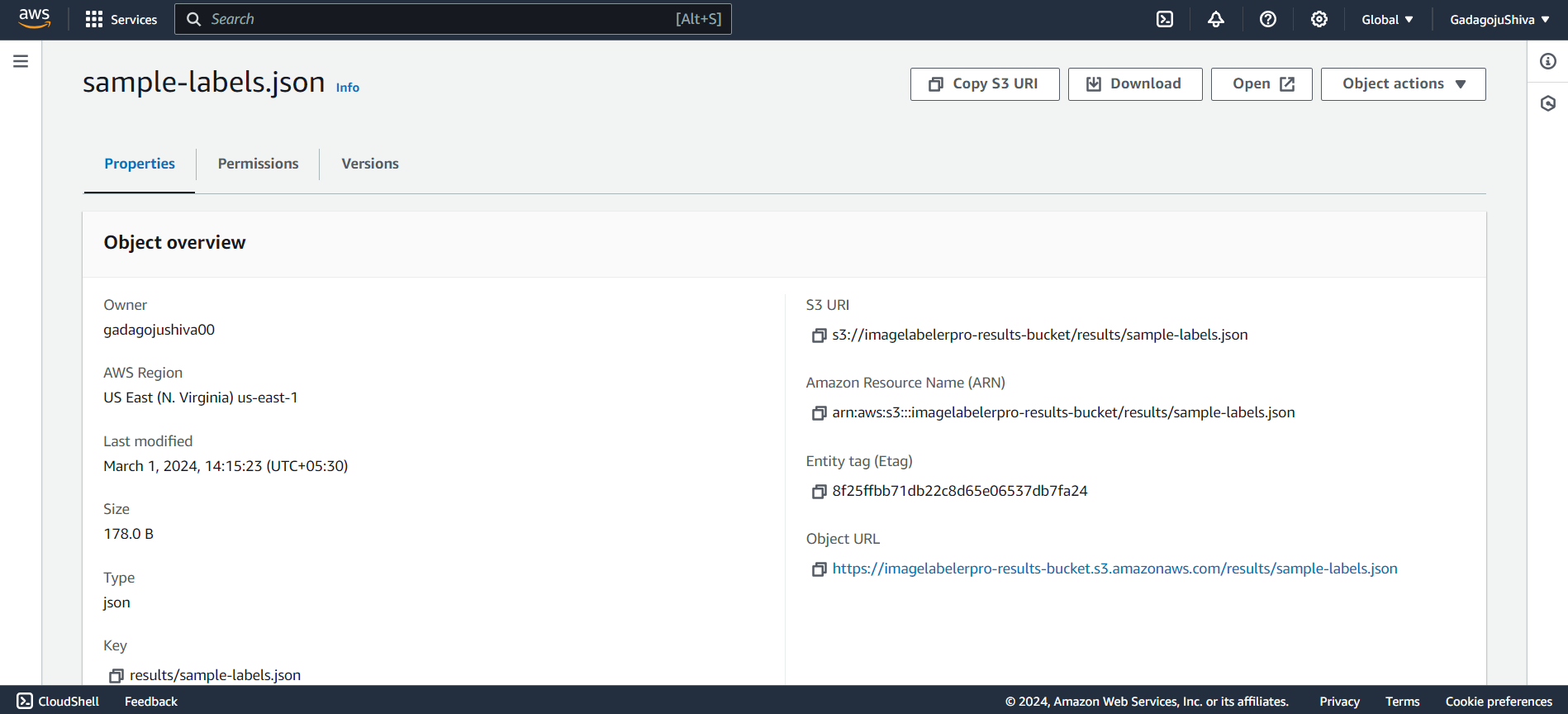Expand the GadagojuShiva account menu
Viewport: 1568px width, 714px height.
pyautogui.click(x=1499, y=19)
